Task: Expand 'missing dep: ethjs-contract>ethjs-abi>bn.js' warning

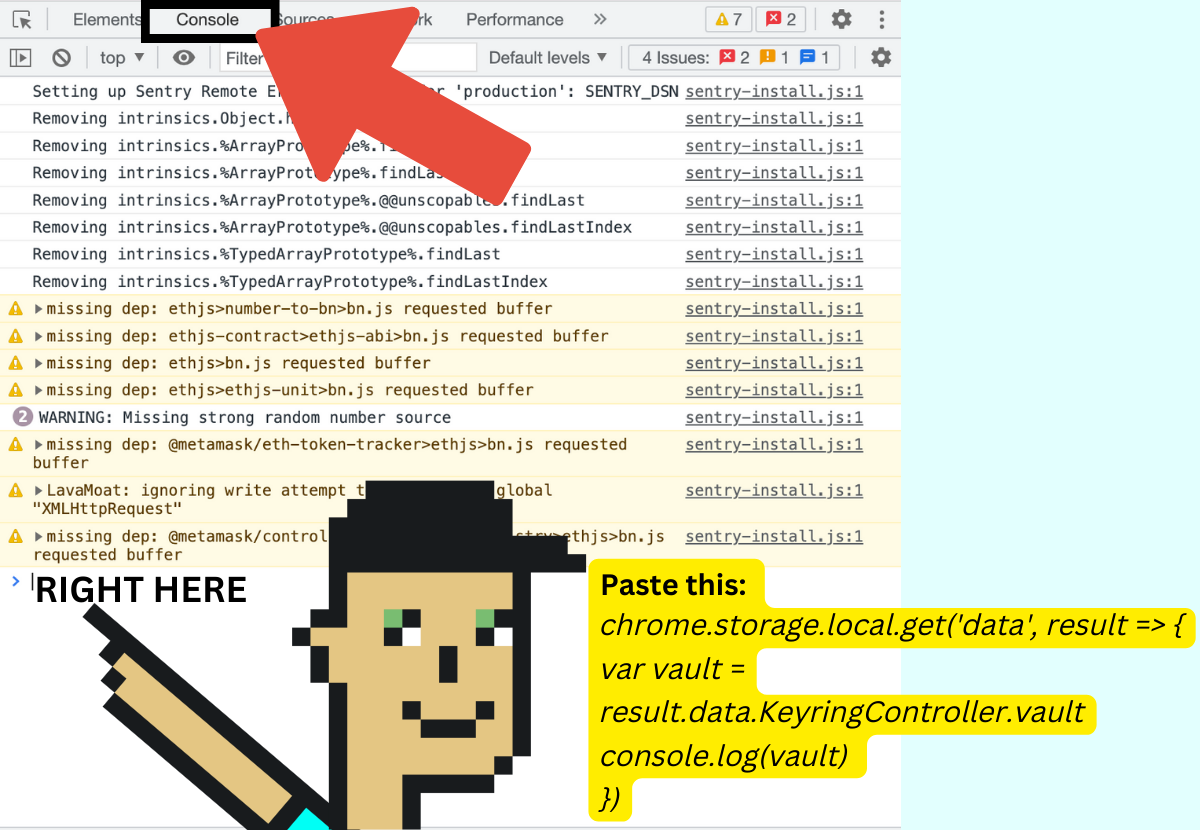Action: coord(39,336)
